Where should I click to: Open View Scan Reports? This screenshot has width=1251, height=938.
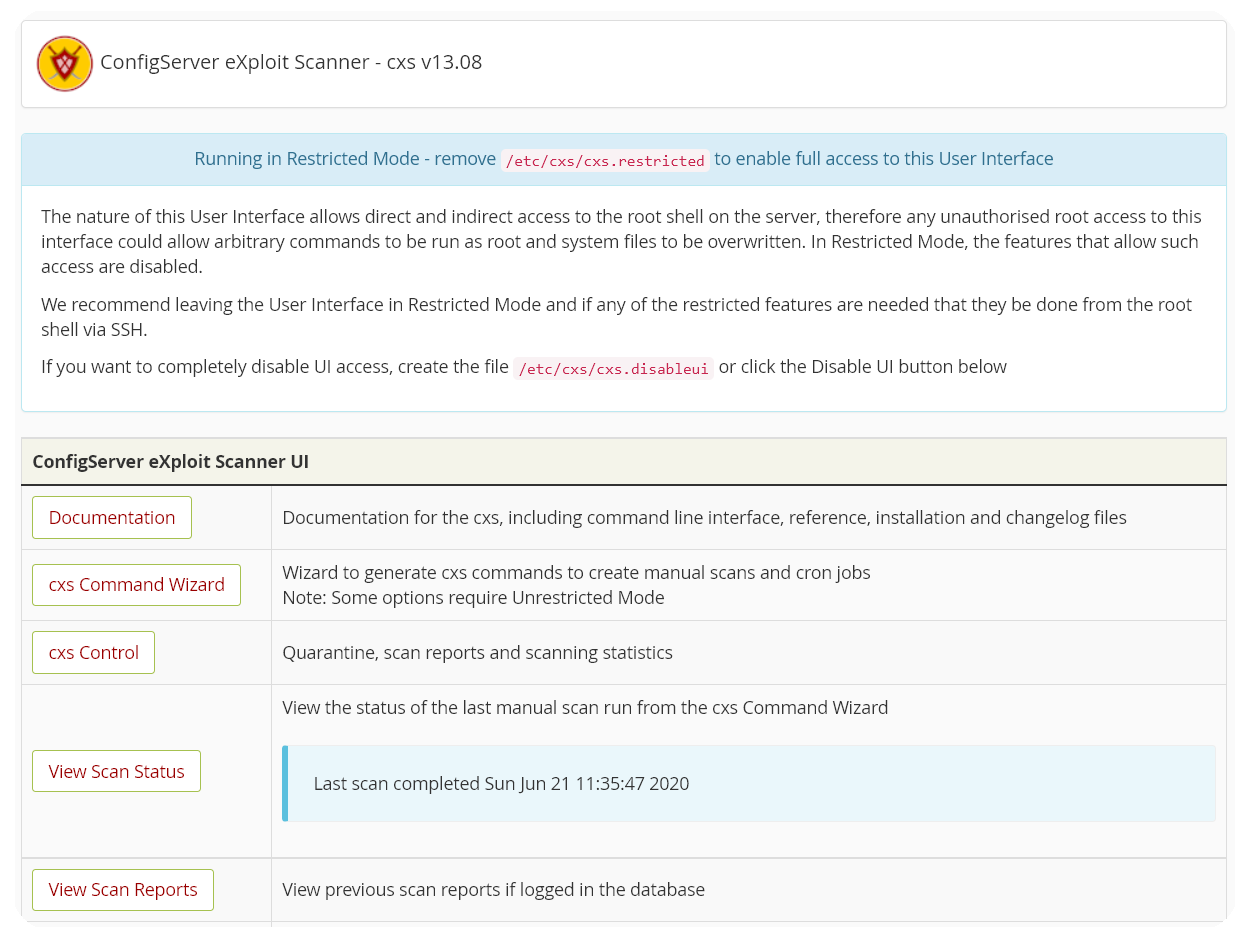point(123,889)
